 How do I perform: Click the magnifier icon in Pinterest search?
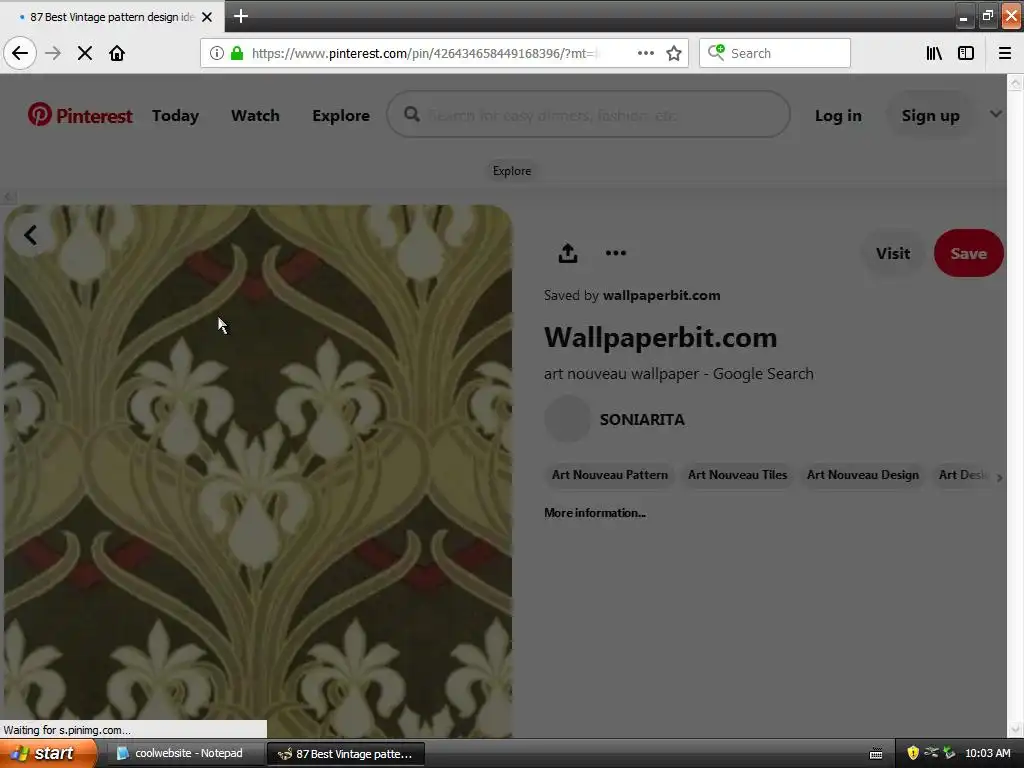click(x=411, y=114)
